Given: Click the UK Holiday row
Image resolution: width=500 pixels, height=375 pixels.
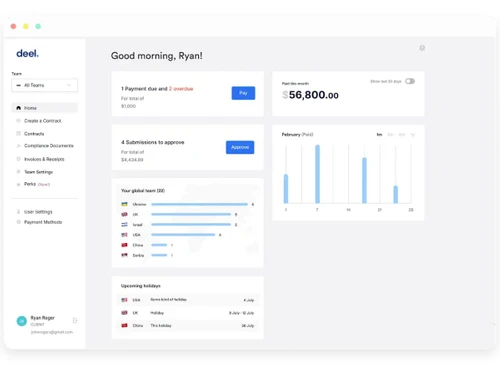Looking at the screenshot, I should (x=188, y=313).
